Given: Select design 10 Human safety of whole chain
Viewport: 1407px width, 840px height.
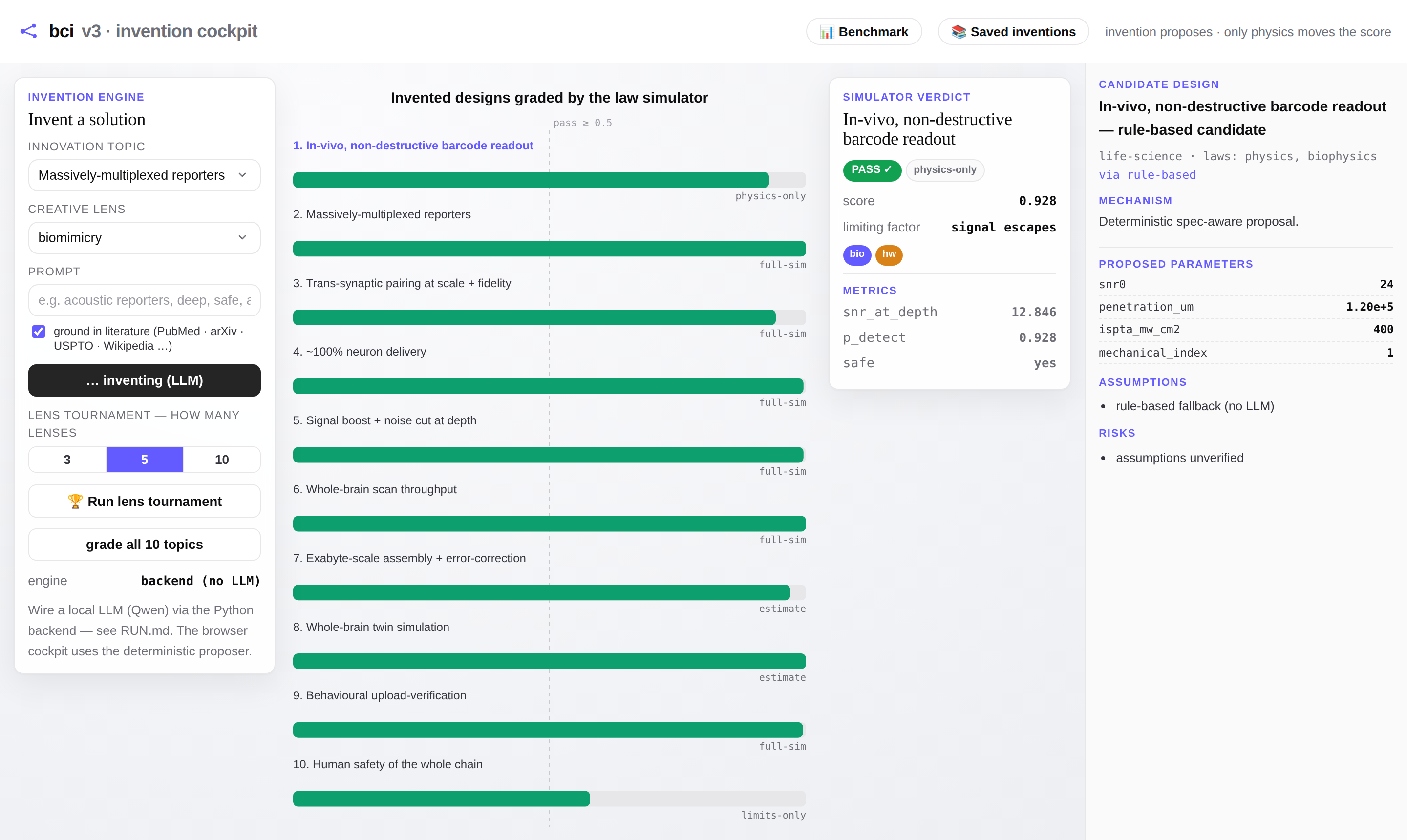Looking at the screenshot, I should tap(388, 764).
